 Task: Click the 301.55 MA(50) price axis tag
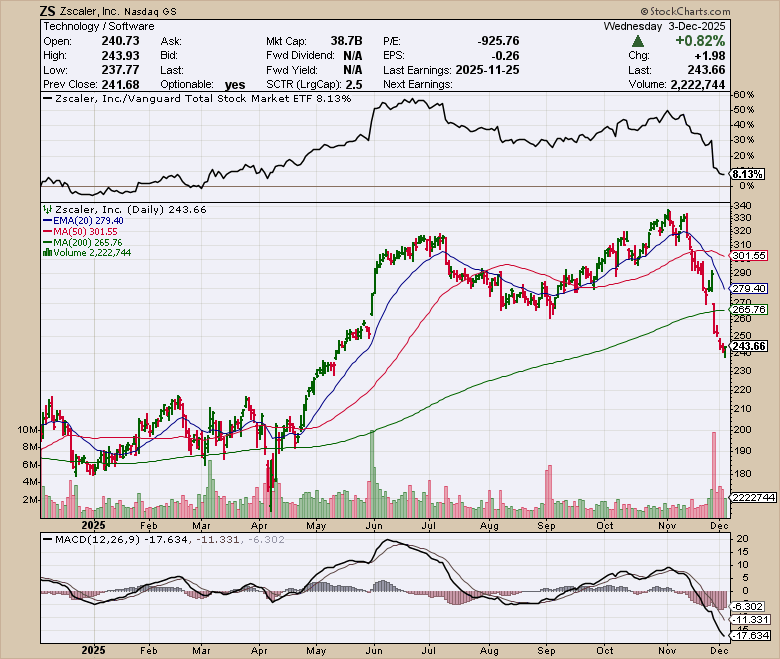point(749,256)
